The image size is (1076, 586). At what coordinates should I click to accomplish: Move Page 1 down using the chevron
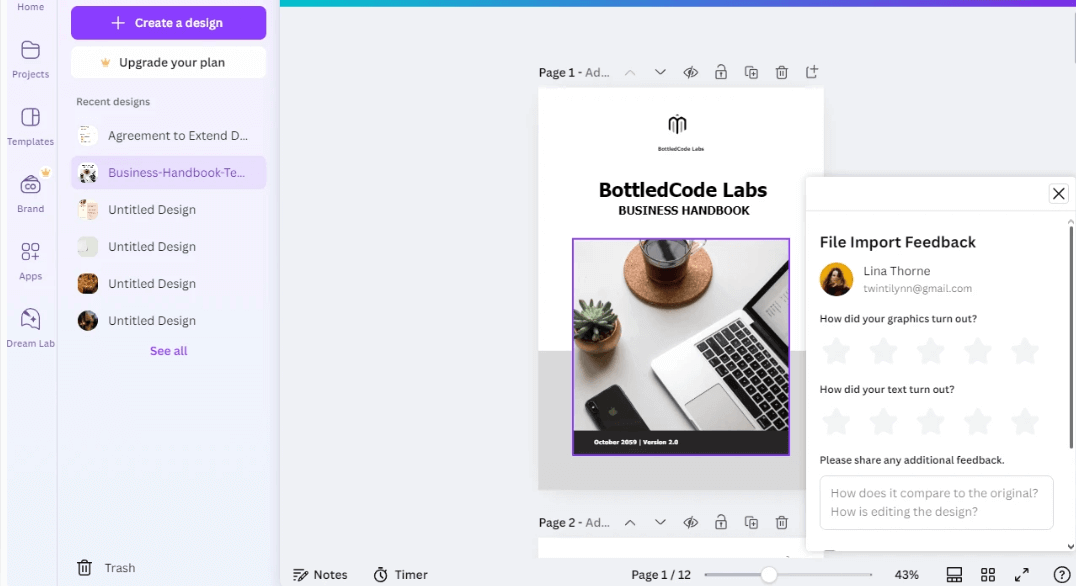[x=660, y=71]
